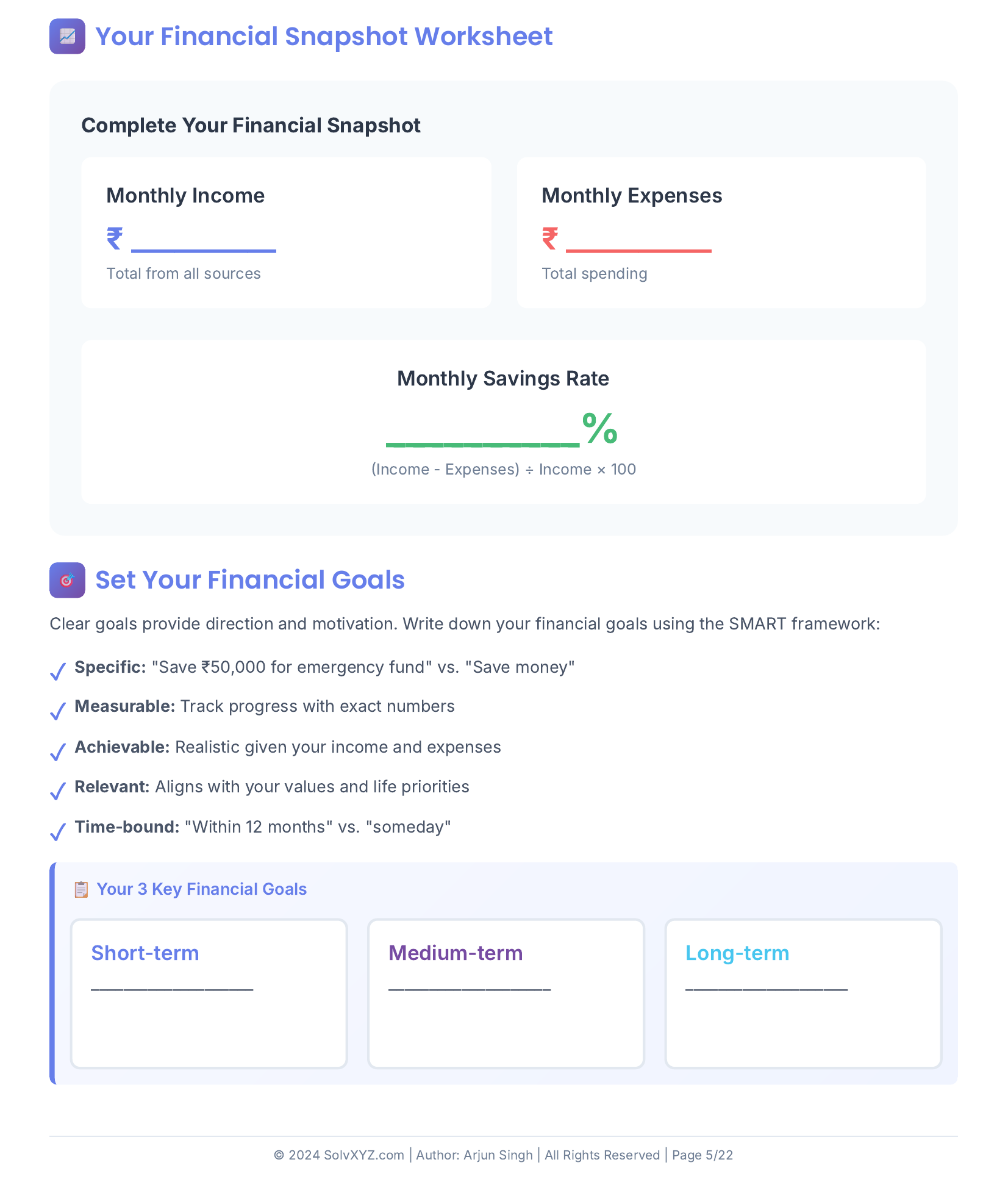Click the blue rupee symbol under Monthly Income
1008x1179 pixels.
coord(115,238)
